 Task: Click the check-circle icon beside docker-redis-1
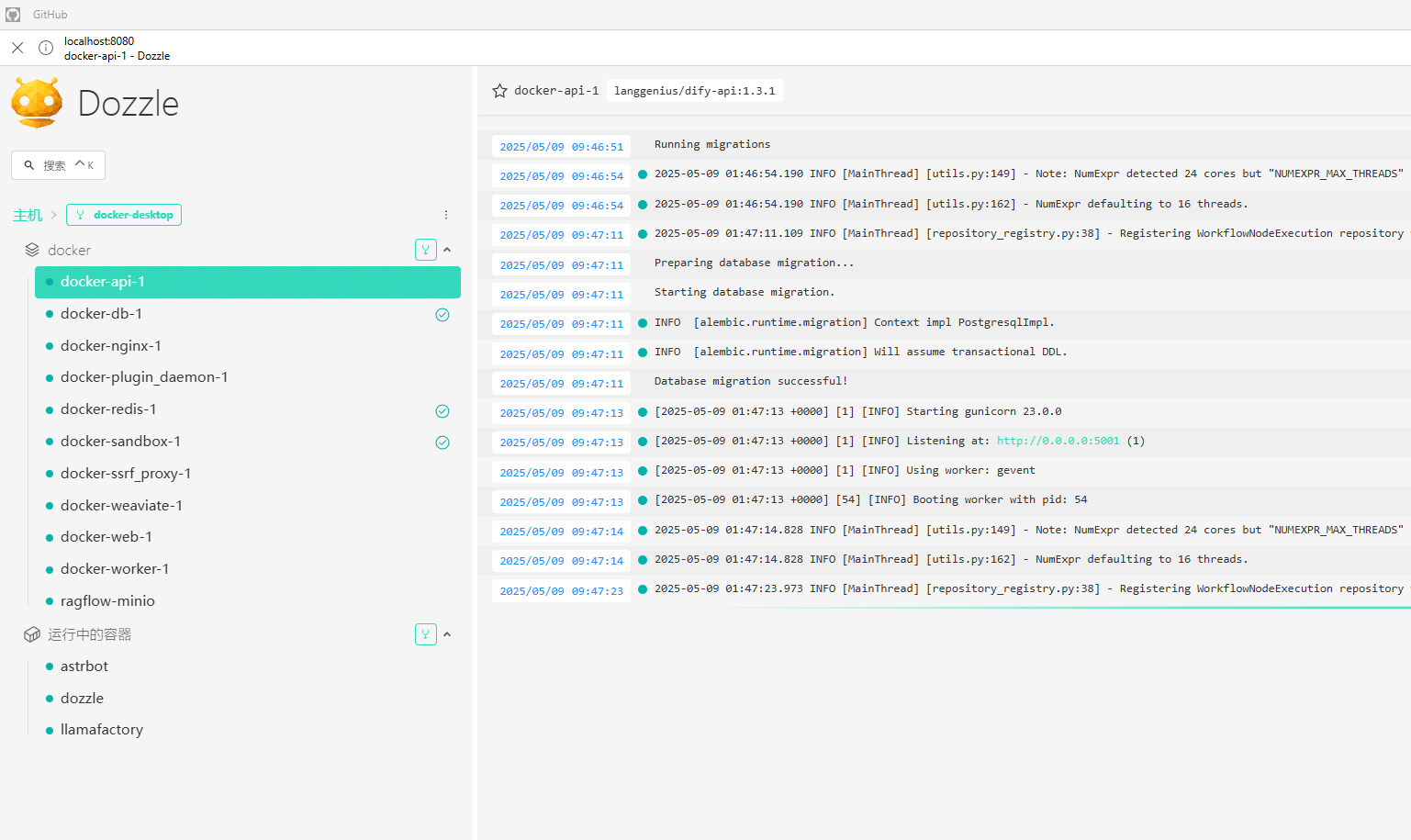click(x=442, y=411)
